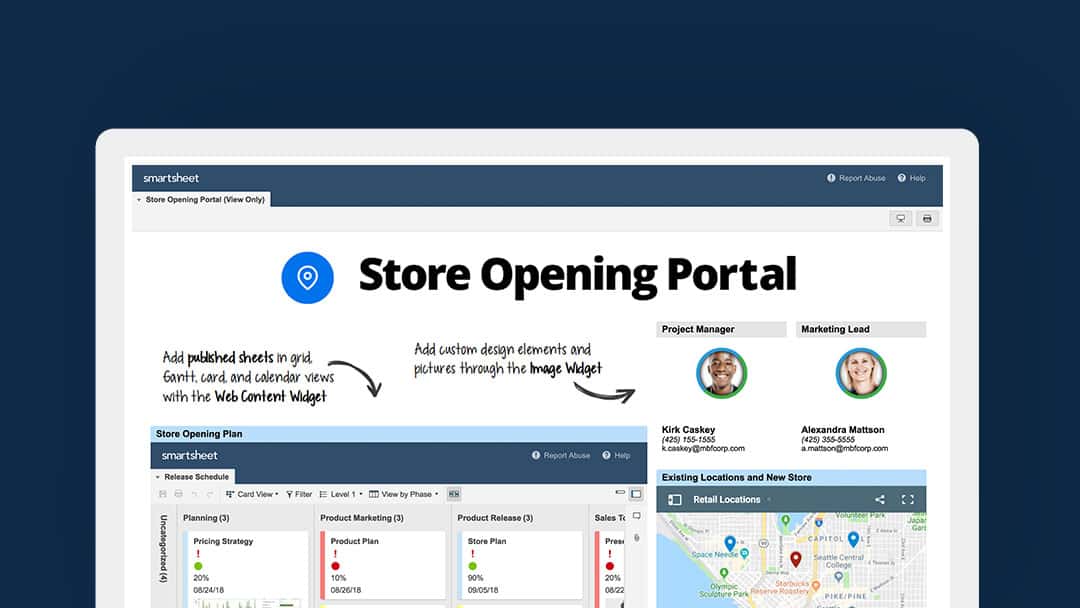Select the Release Schedule tab

coord(196,477)
